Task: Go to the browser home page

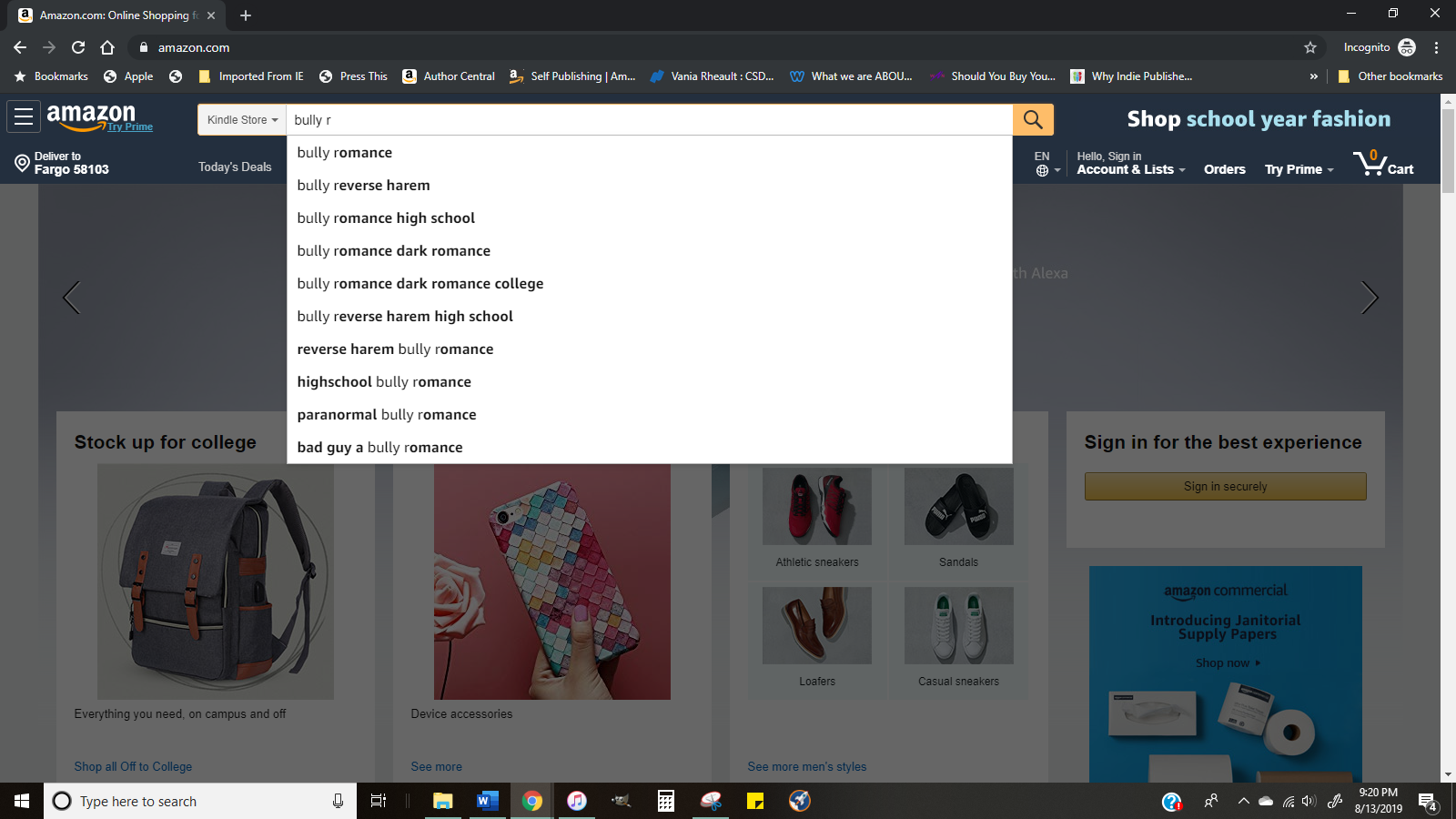Action: point(107,47)
